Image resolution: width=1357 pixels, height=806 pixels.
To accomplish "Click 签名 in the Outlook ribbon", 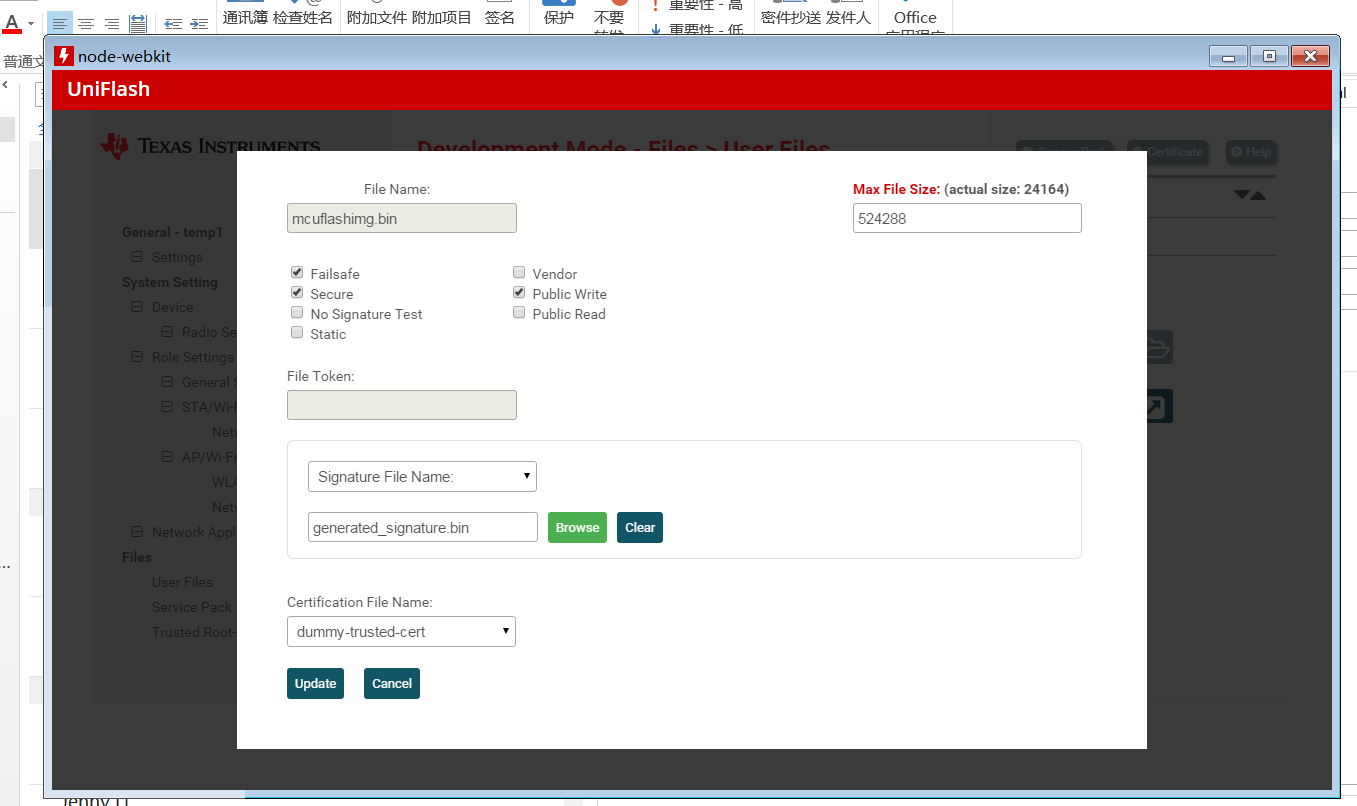I will pos(500,17).
